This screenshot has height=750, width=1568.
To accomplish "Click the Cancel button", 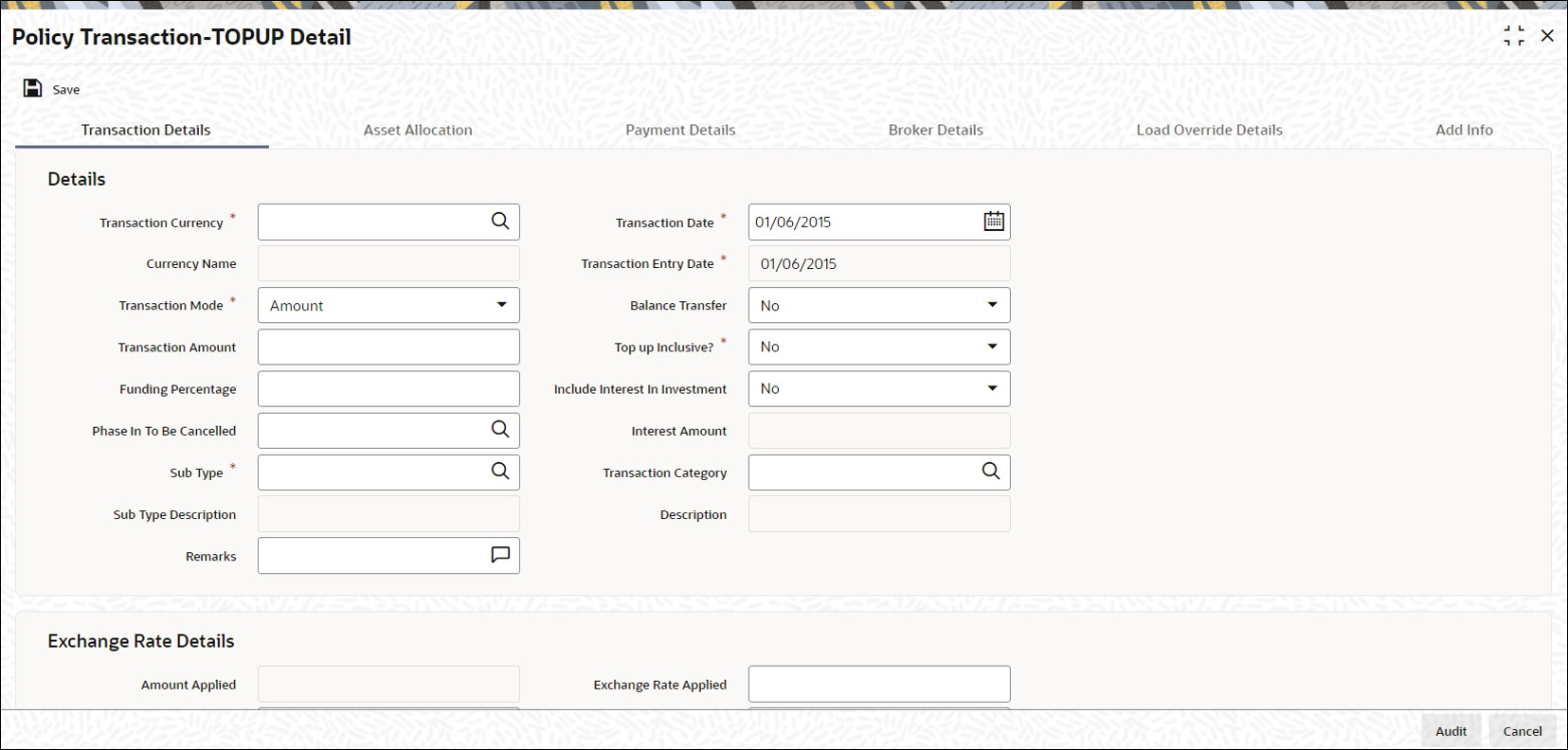I will (x=1523, y=731).
